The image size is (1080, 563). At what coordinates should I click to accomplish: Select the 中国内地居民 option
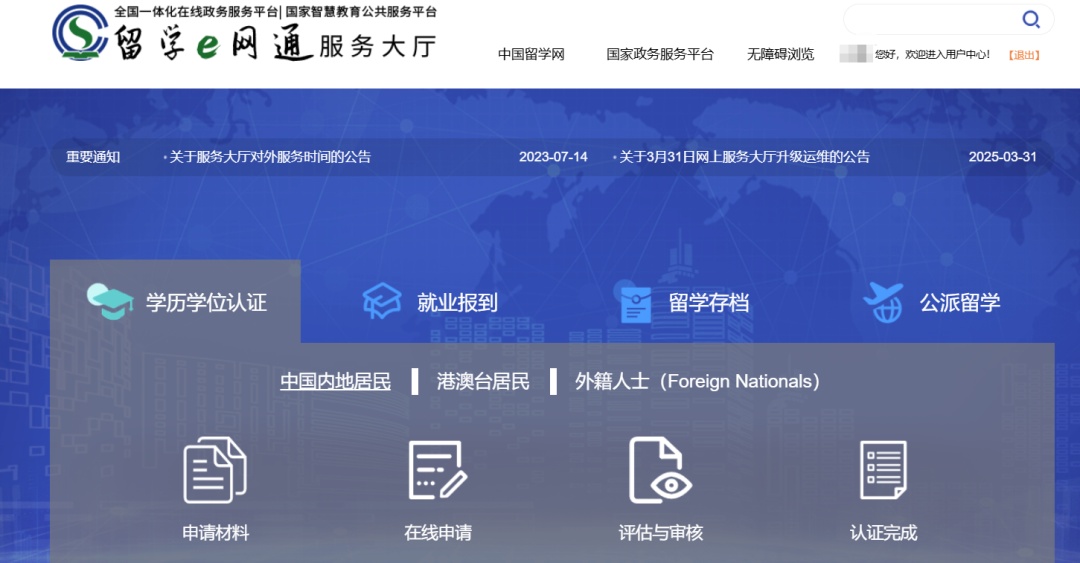335,381
